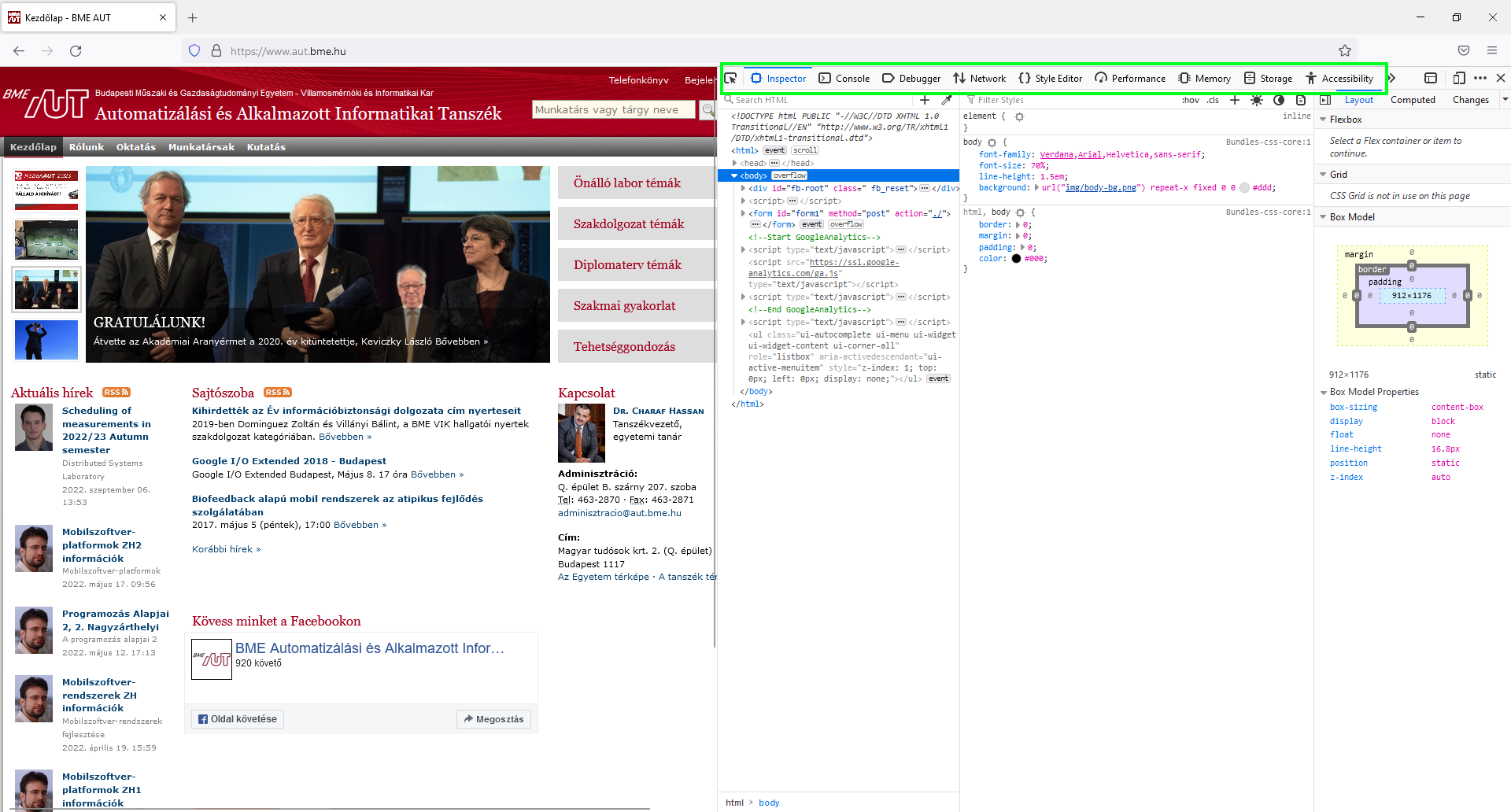Click the RSS icon next to Aktuális hírek

pos(116,393)
